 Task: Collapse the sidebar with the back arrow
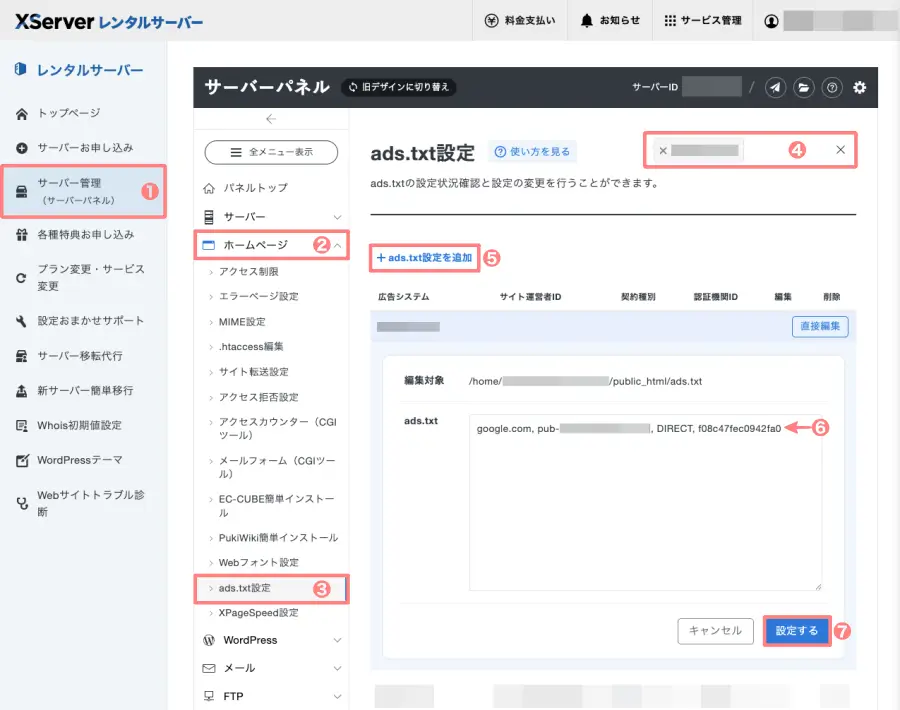coord(270,119)
